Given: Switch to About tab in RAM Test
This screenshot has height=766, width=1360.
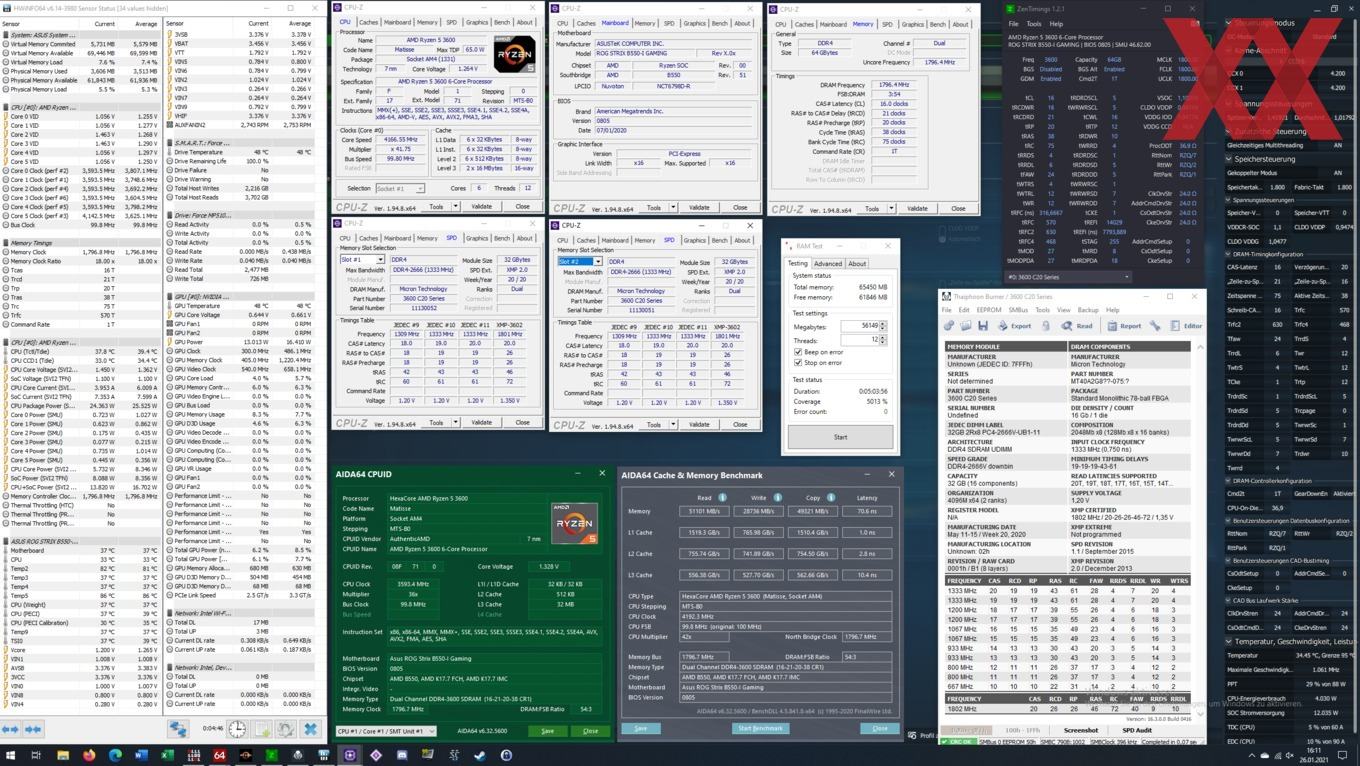Looking at the screenshot, I should pos(857,264).
